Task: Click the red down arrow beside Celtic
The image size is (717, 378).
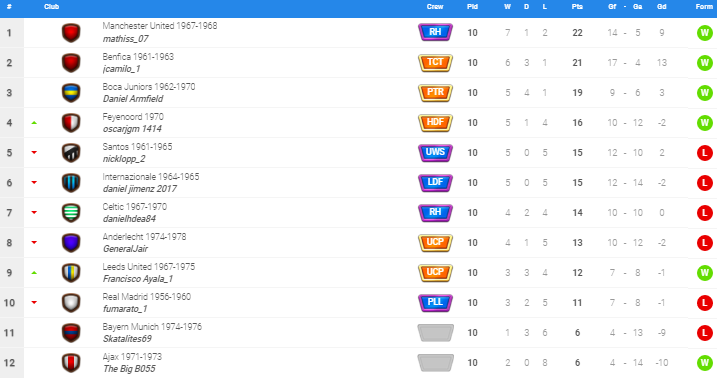Action: click(34, 213)
